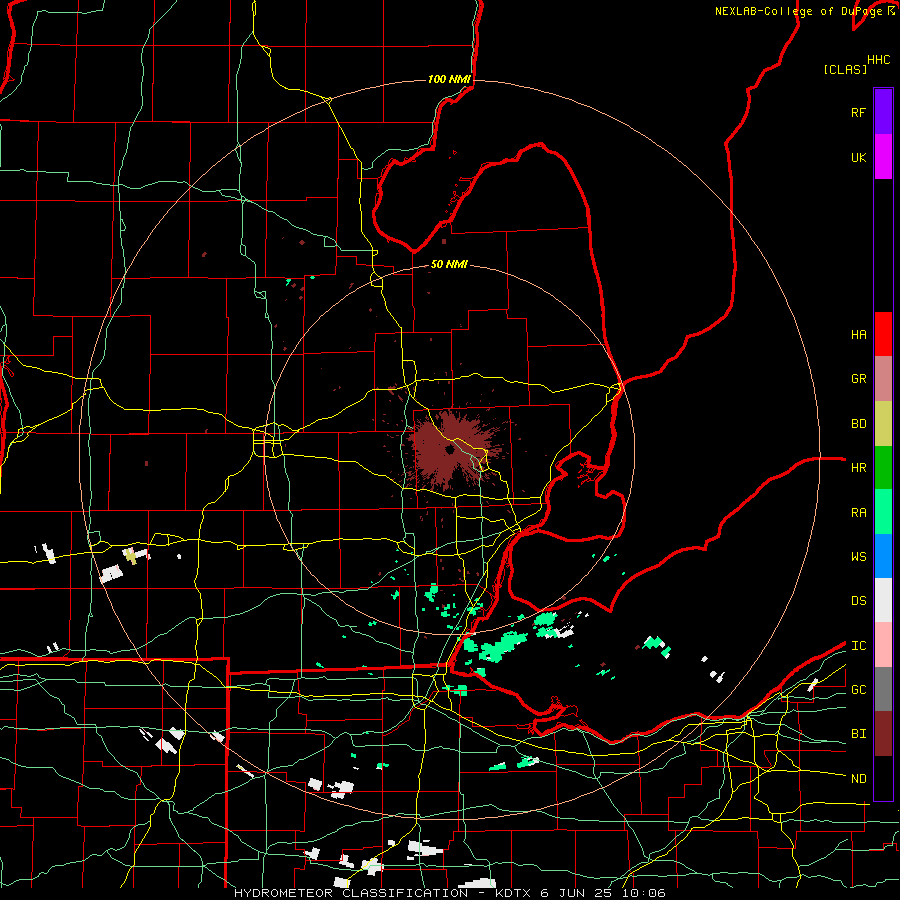Image resolution: width=900 pixels, height=900 pixels.
Task: Click the UK legend label
Action: pos(859,157)
